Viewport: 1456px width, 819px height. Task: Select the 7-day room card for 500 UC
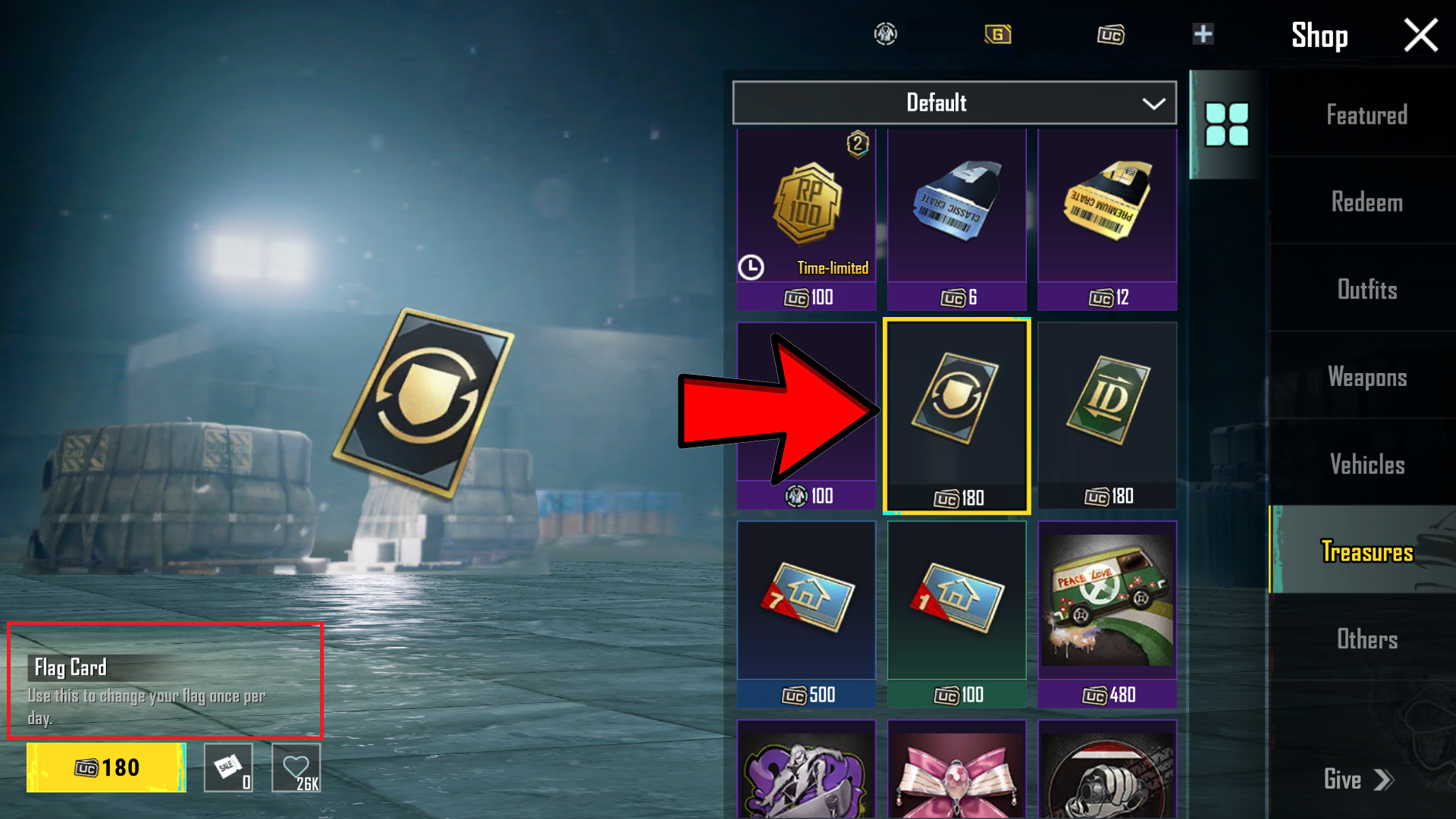pyautogui.click(x=806, y=614)
